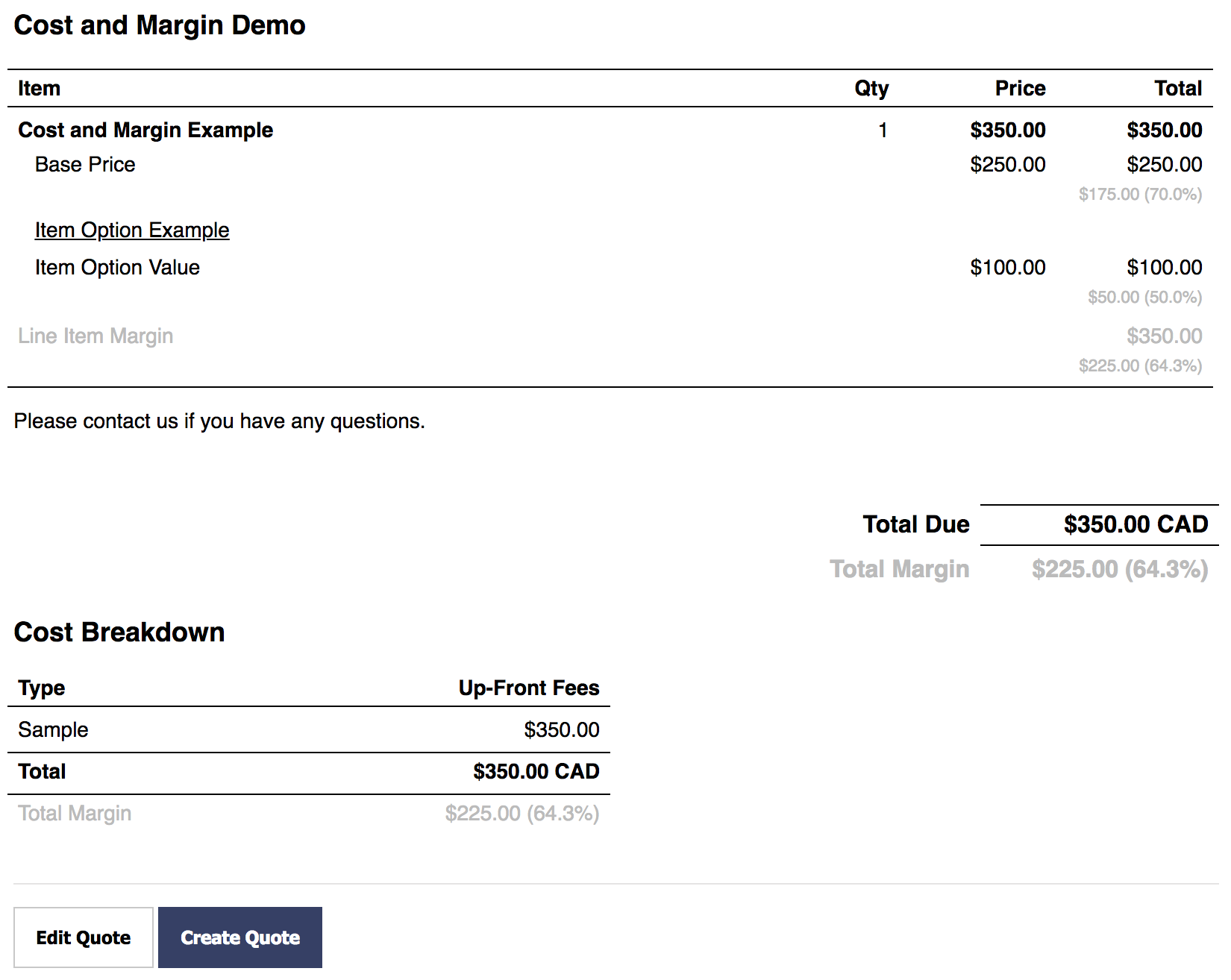
Task: Click the $175.00 (70.0%) margin text
Action: coord(1140,194)
